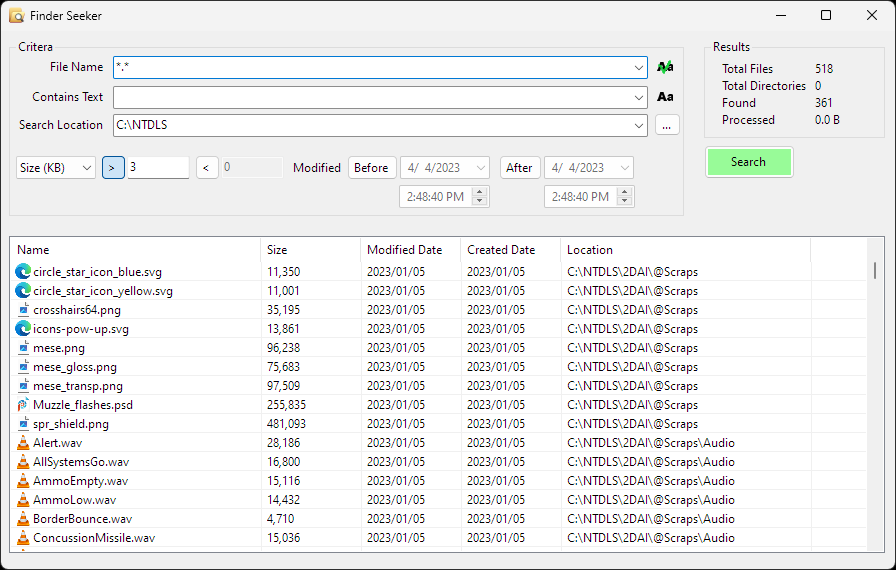896x570 pixels.
Task: Click VLC icon next to AmmoEmpty.wav
Action: click(23, 480)
